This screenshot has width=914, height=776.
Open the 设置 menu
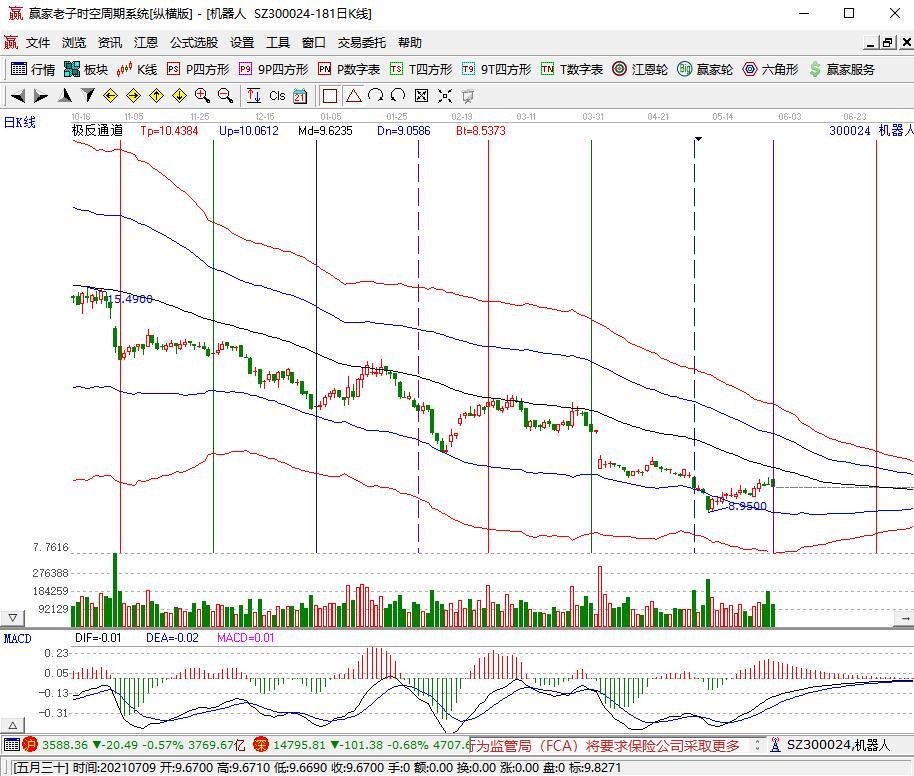[242, 43]
